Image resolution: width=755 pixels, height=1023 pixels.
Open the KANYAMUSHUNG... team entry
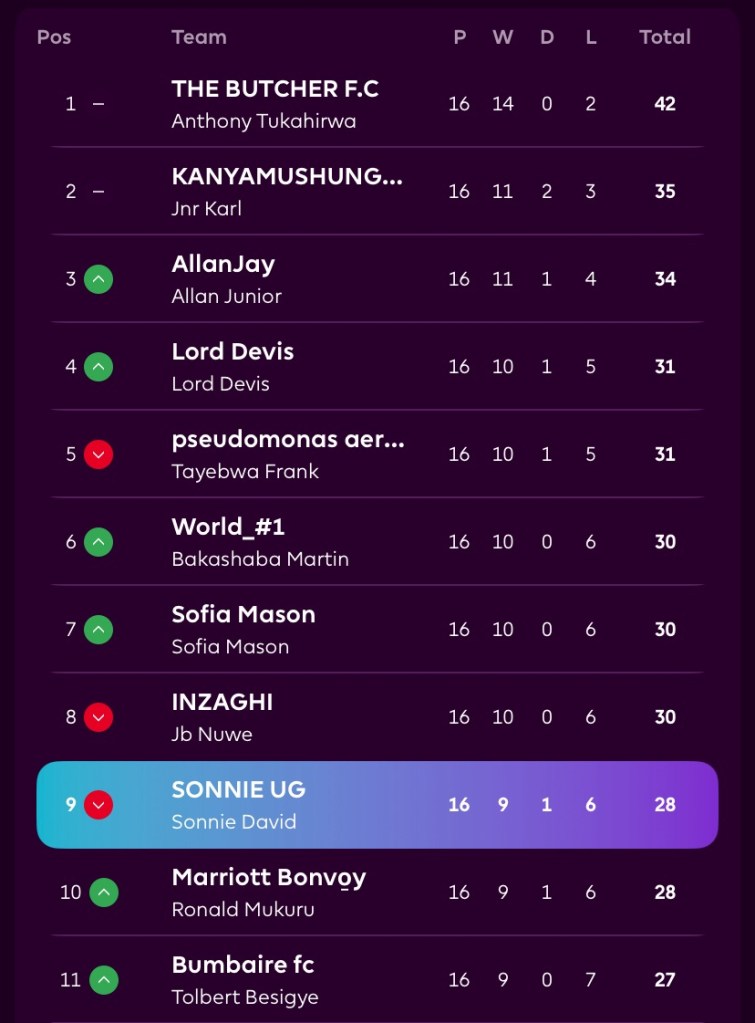pos(287,176)
